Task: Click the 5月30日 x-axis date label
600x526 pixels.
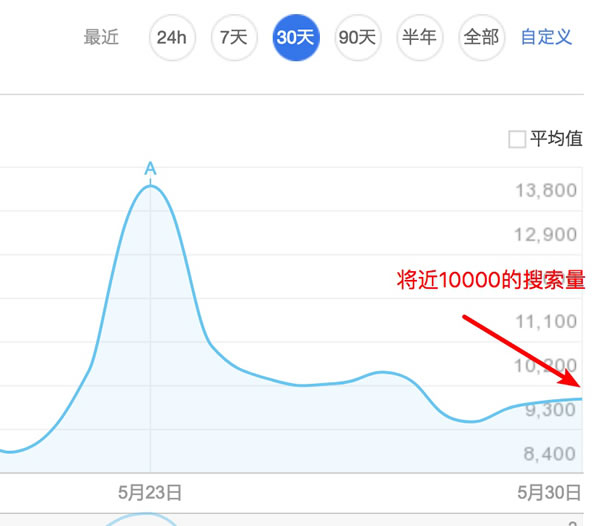Action: click(548, 492)
